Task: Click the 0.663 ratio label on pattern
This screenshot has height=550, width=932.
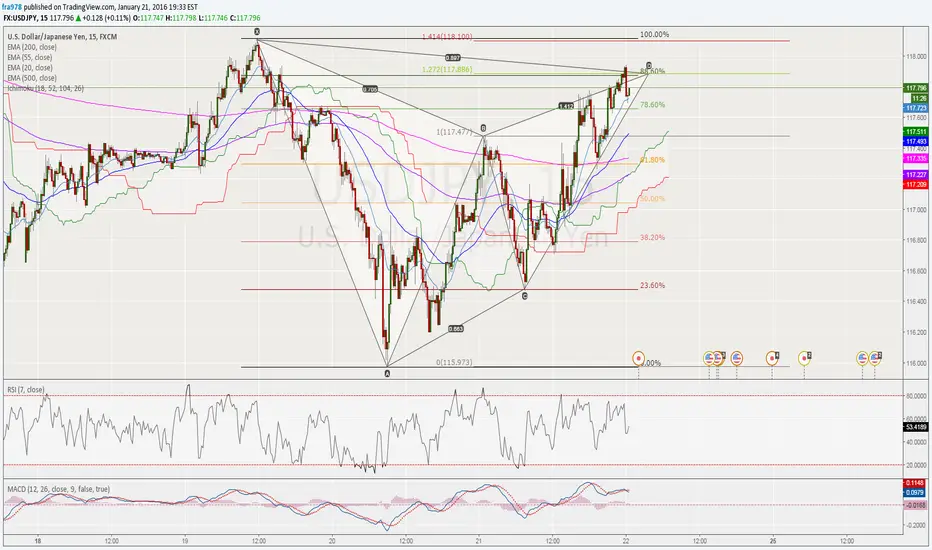Action: tap(455, 328)
